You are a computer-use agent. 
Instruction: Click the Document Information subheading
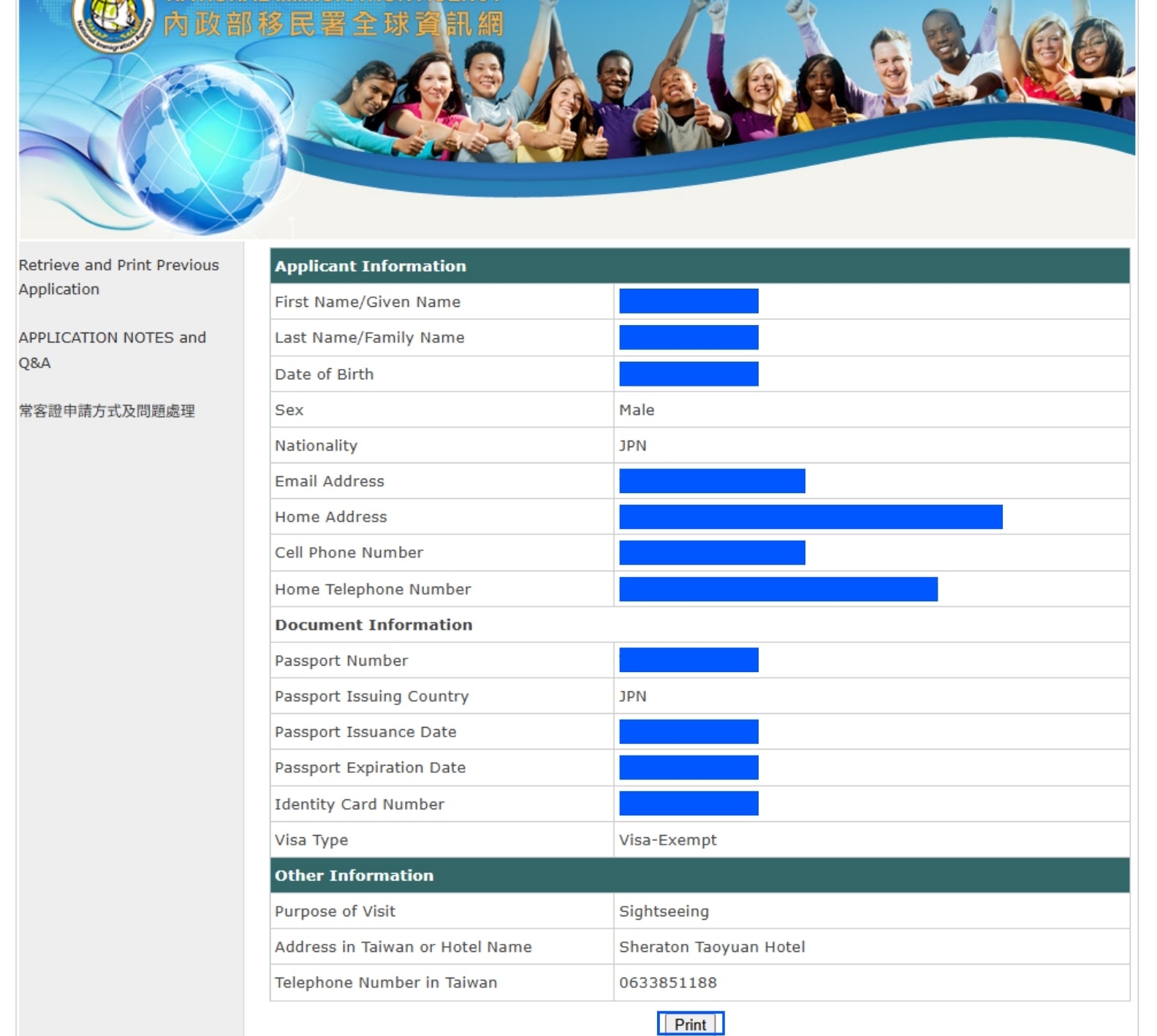coord(373,625)
